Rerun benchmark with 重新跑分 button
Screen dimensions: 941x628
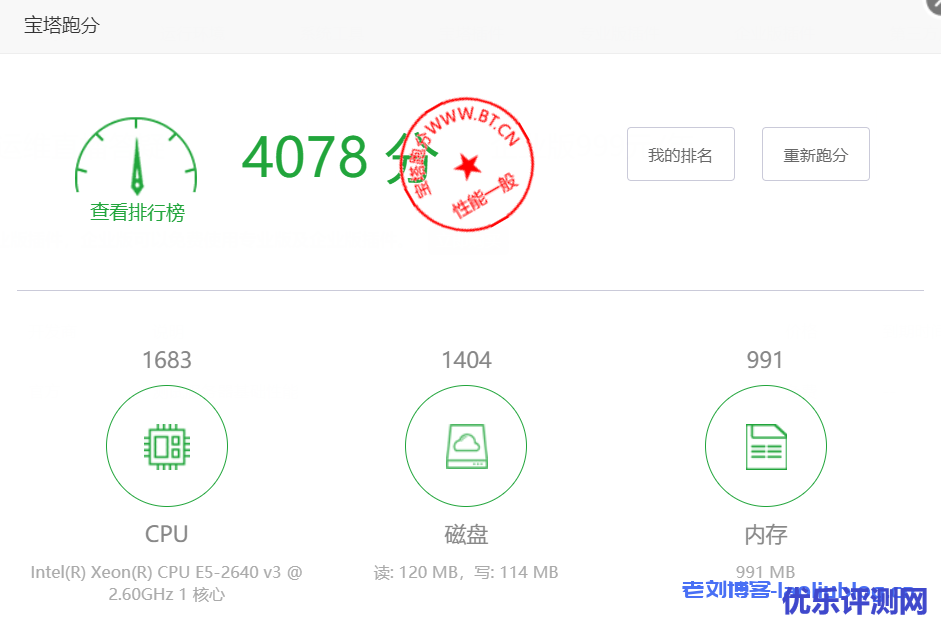tap(815, 155)
